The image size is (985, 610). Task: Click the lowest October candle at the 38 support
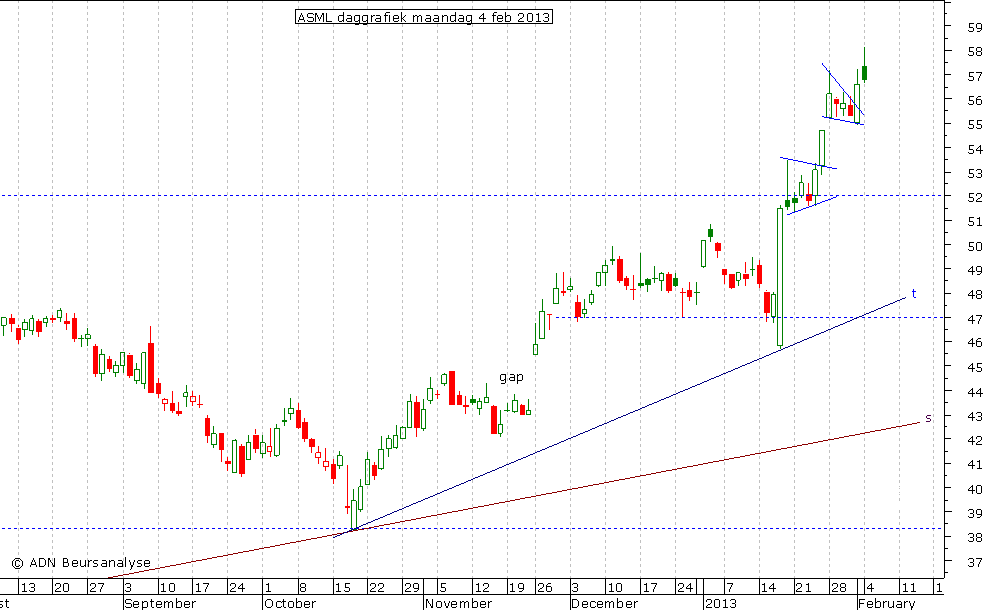(354, 508)
